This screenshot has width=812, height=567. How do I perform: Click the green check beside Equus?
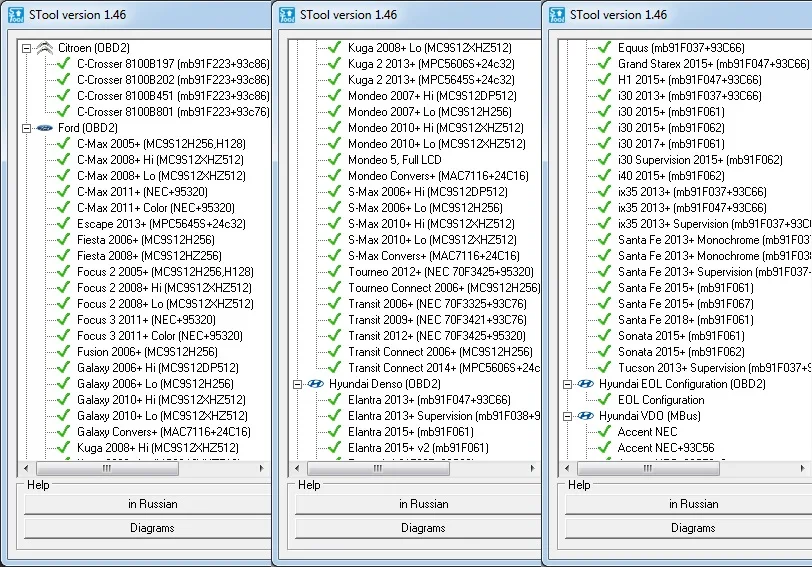coord(604,48)
